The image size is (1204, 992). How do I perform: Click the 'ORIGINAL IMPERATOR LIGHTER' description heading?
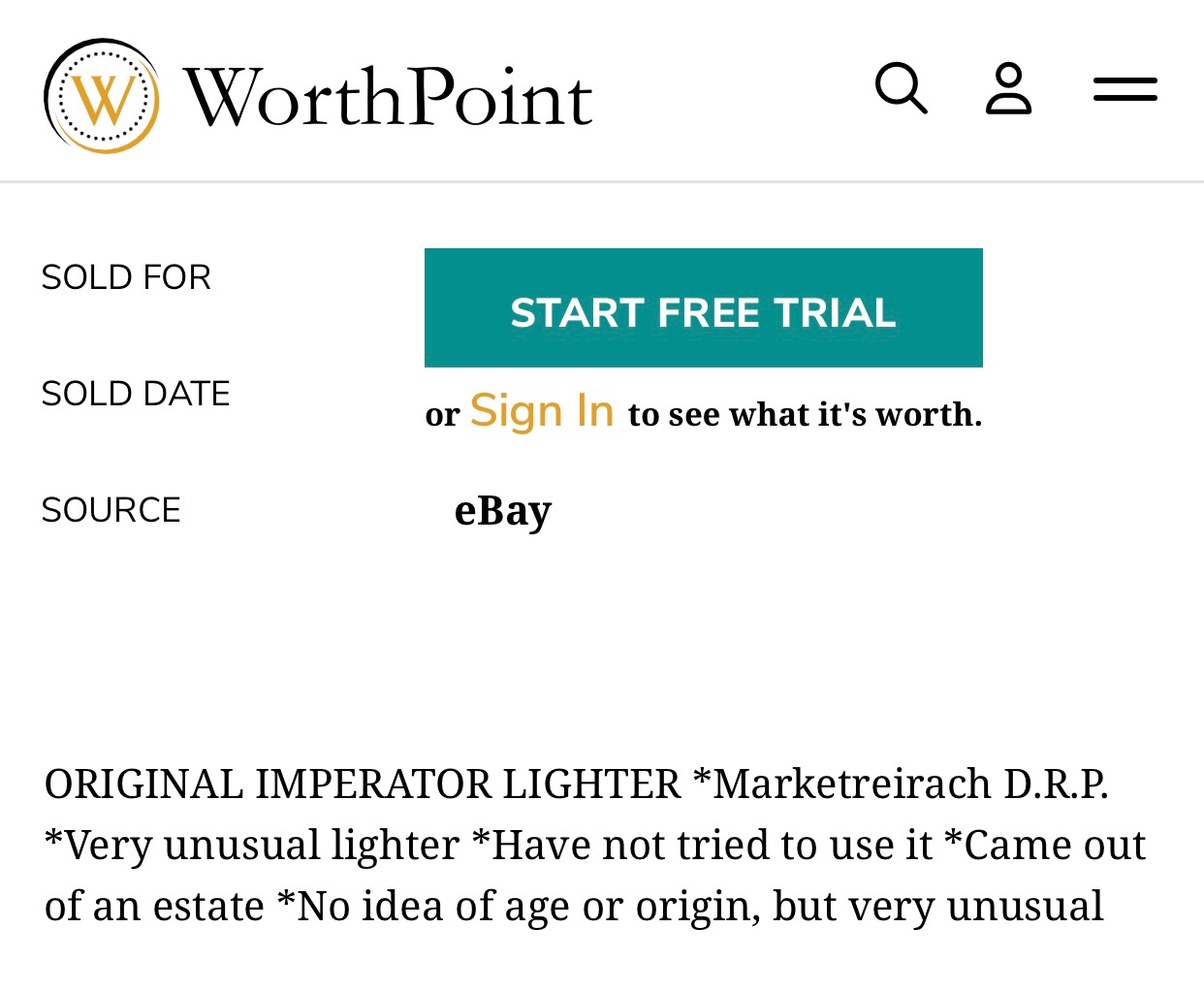pos(363,784)
